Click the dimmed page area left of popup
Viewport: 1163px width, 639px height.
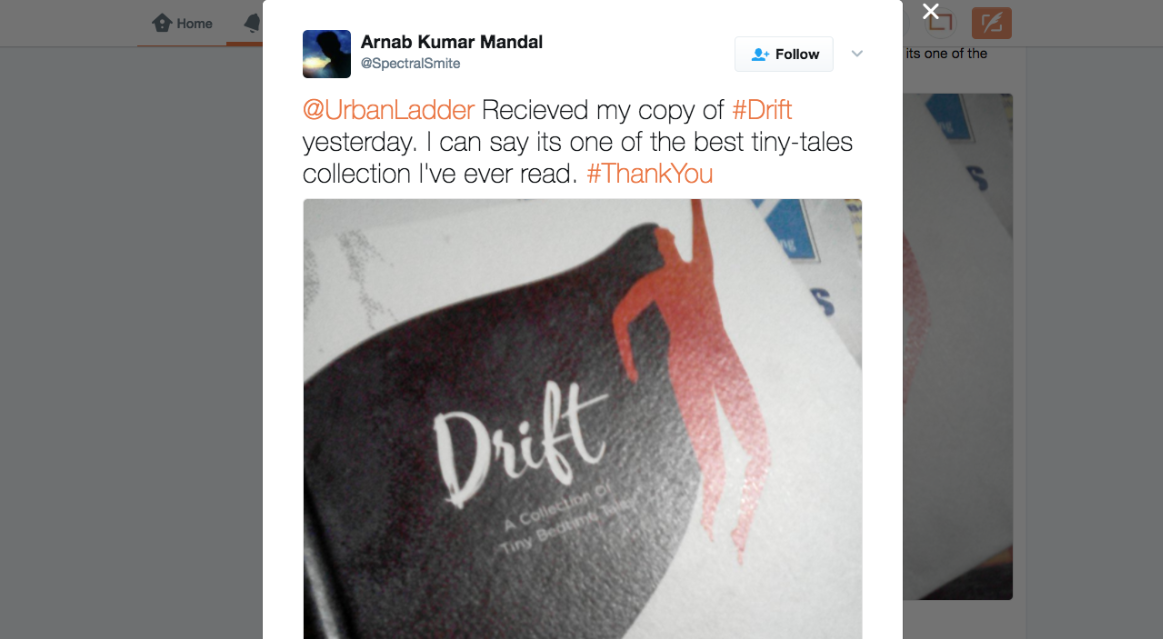(131, 341)
